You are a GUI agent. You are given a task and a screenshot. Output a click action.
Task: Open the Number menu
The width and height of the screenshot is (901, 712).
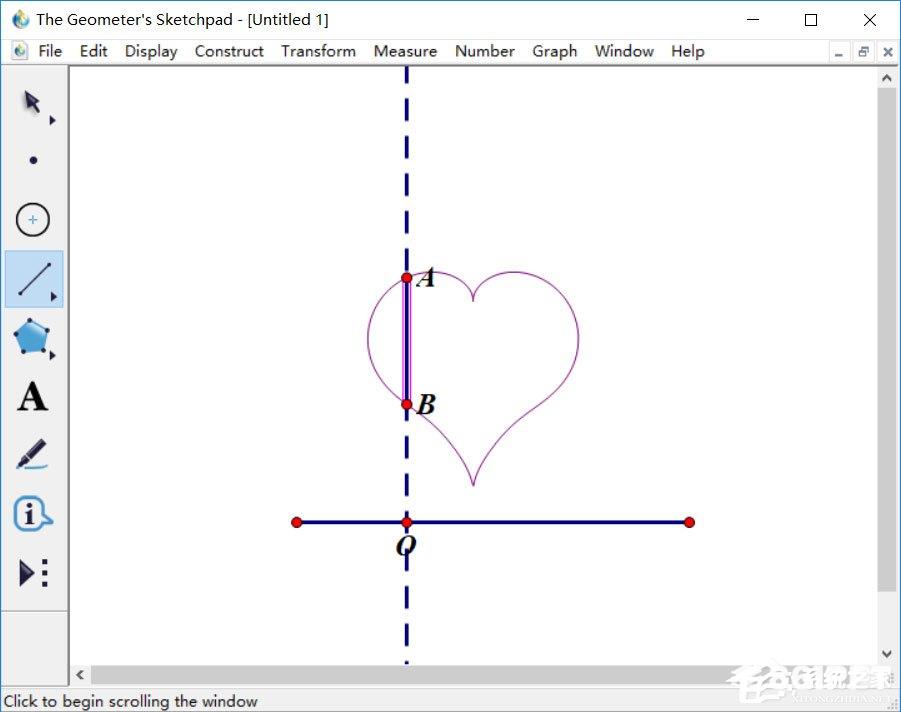[x=484, y=51]
